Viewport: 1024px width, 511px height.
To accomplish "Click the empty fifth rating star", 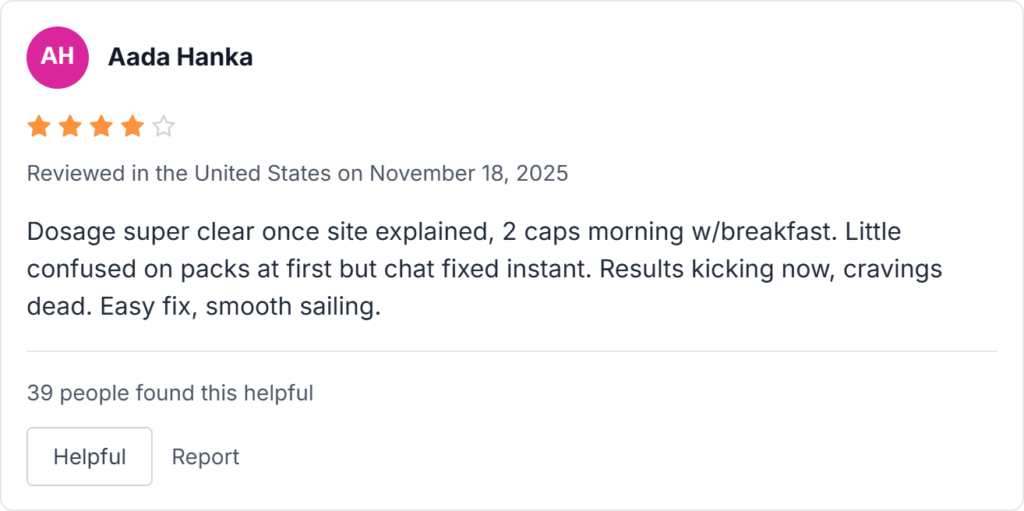I will [x=164, y=127].
